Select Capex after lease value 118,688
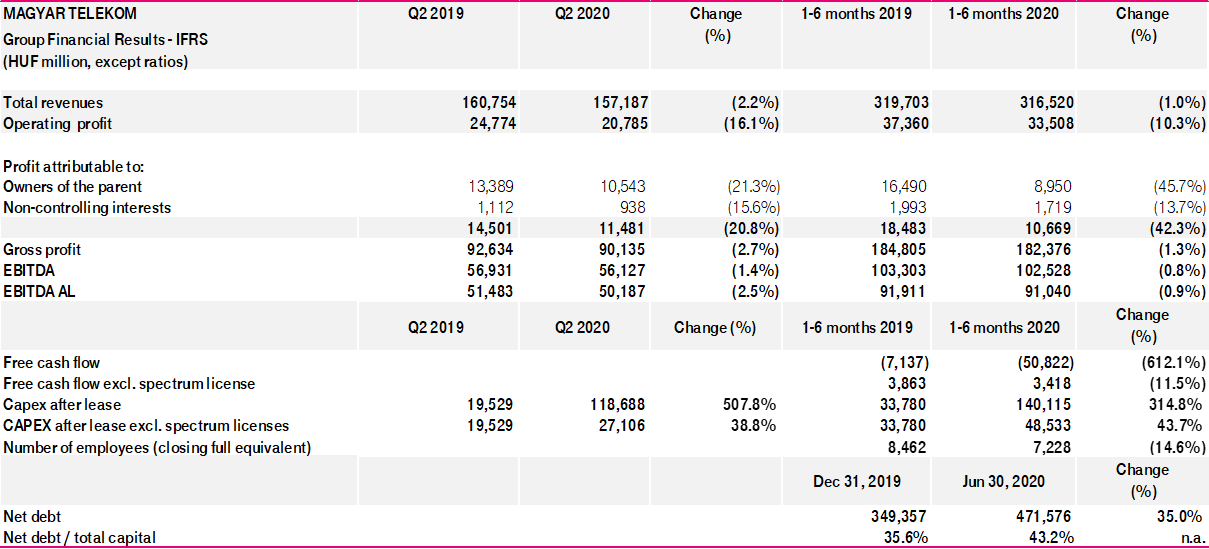 pos(616,404)
